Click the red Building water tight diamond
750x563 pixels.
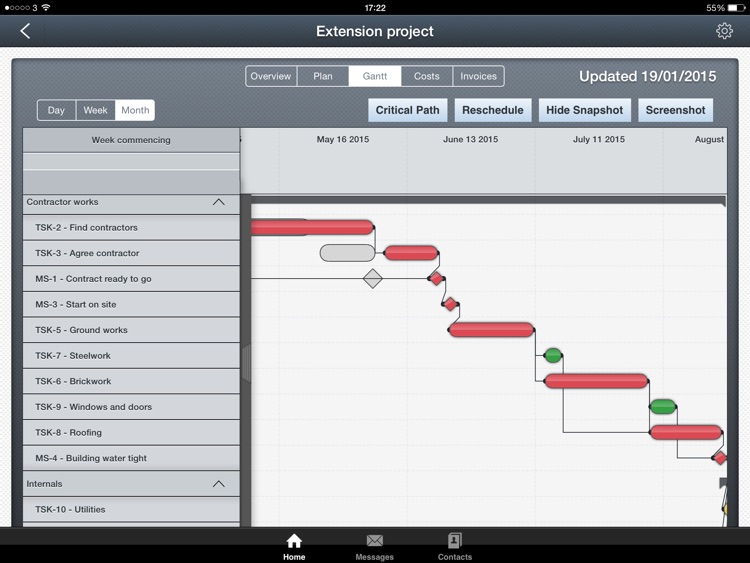(720, 458)
